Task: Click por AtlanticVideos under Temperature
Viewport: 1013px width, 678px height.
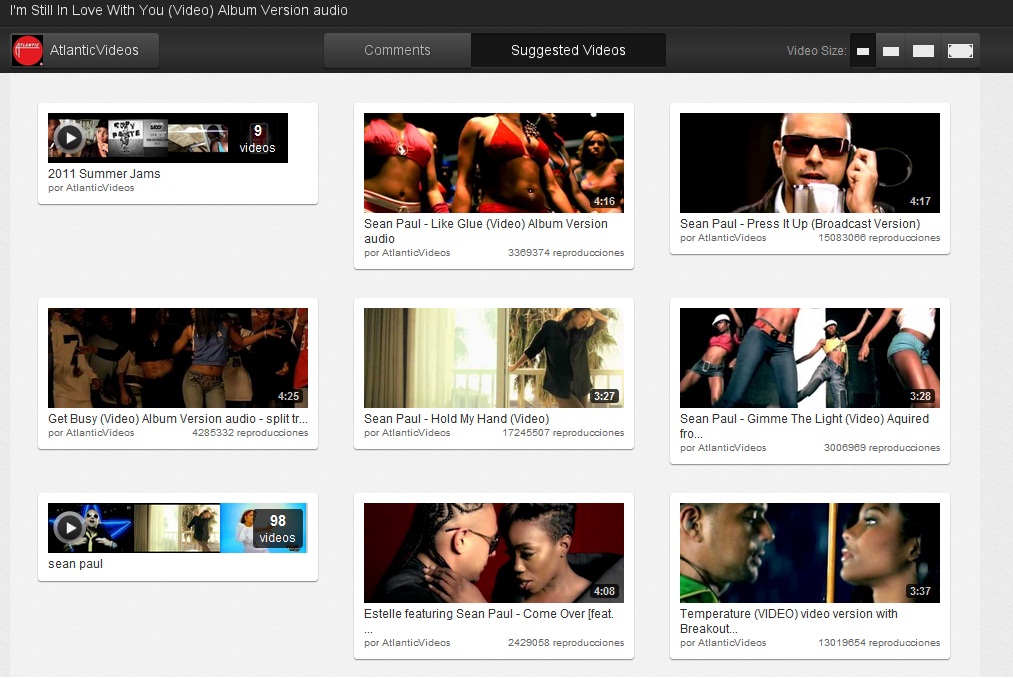Action: [x=723, y=643]
